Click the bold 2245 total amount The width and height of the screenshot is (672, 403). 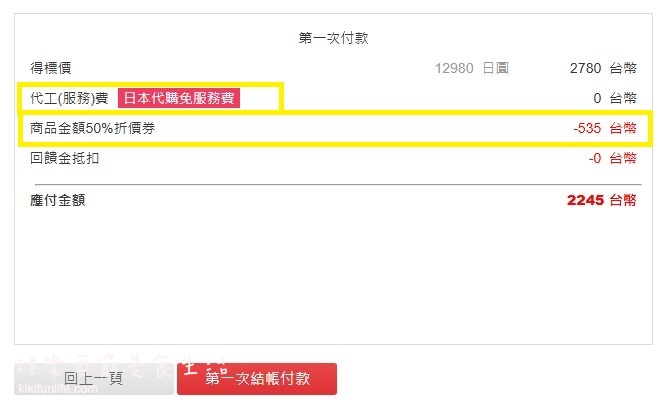(x=585, y=200)
